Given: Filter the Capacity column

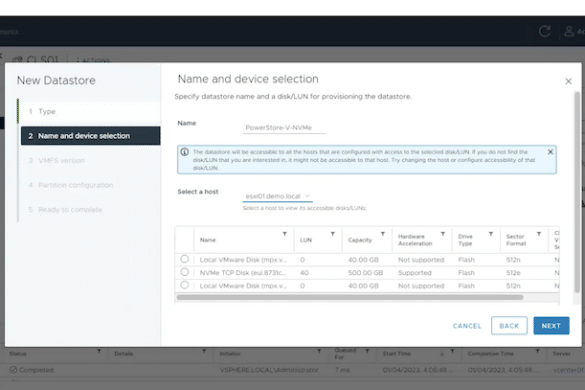Looking at the screenshot, I should coord(382,234).
